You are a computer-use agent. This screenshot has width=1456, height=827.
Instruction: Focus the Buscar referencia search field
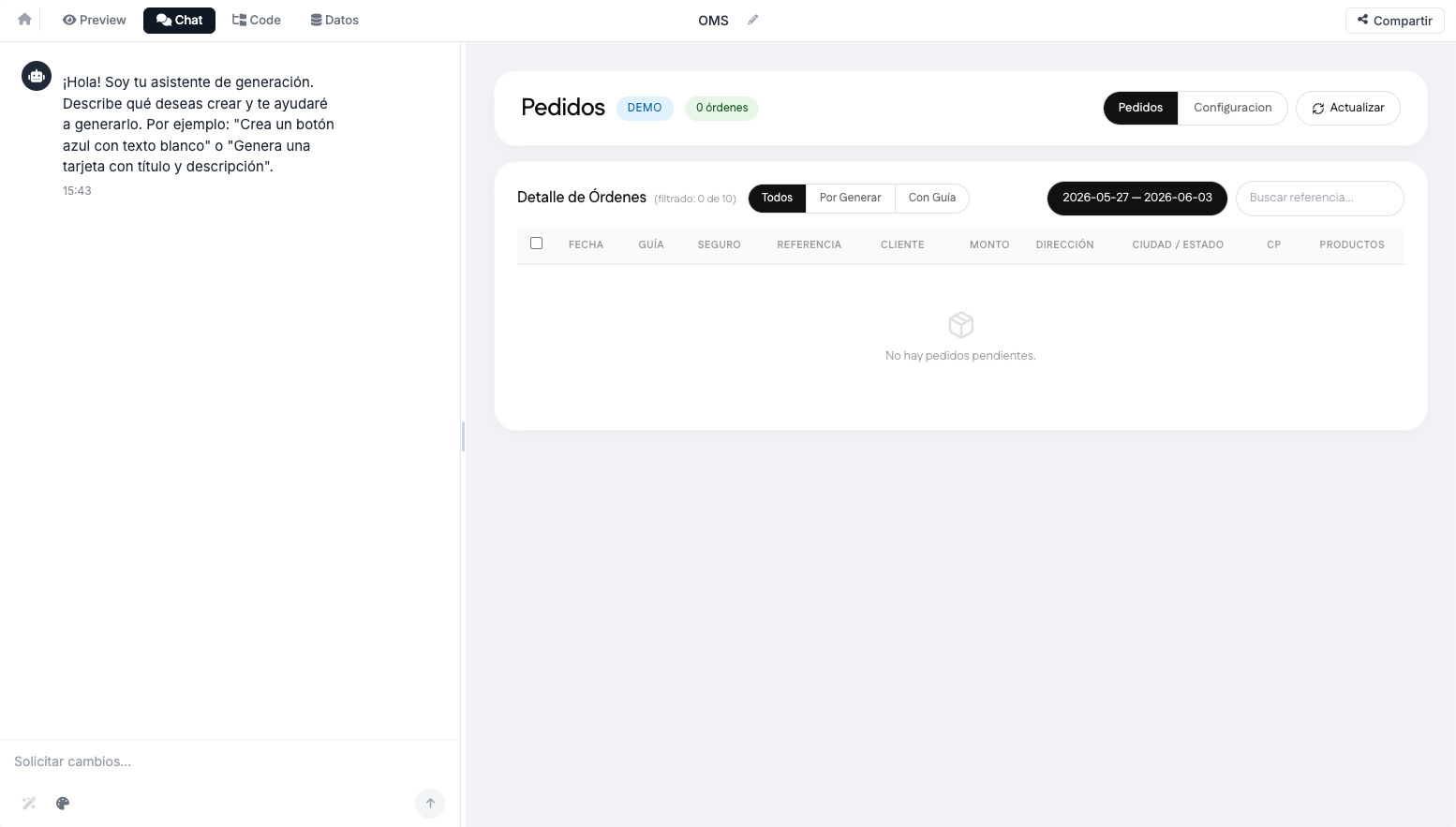pyautogui.click(x=1319, y=198)
